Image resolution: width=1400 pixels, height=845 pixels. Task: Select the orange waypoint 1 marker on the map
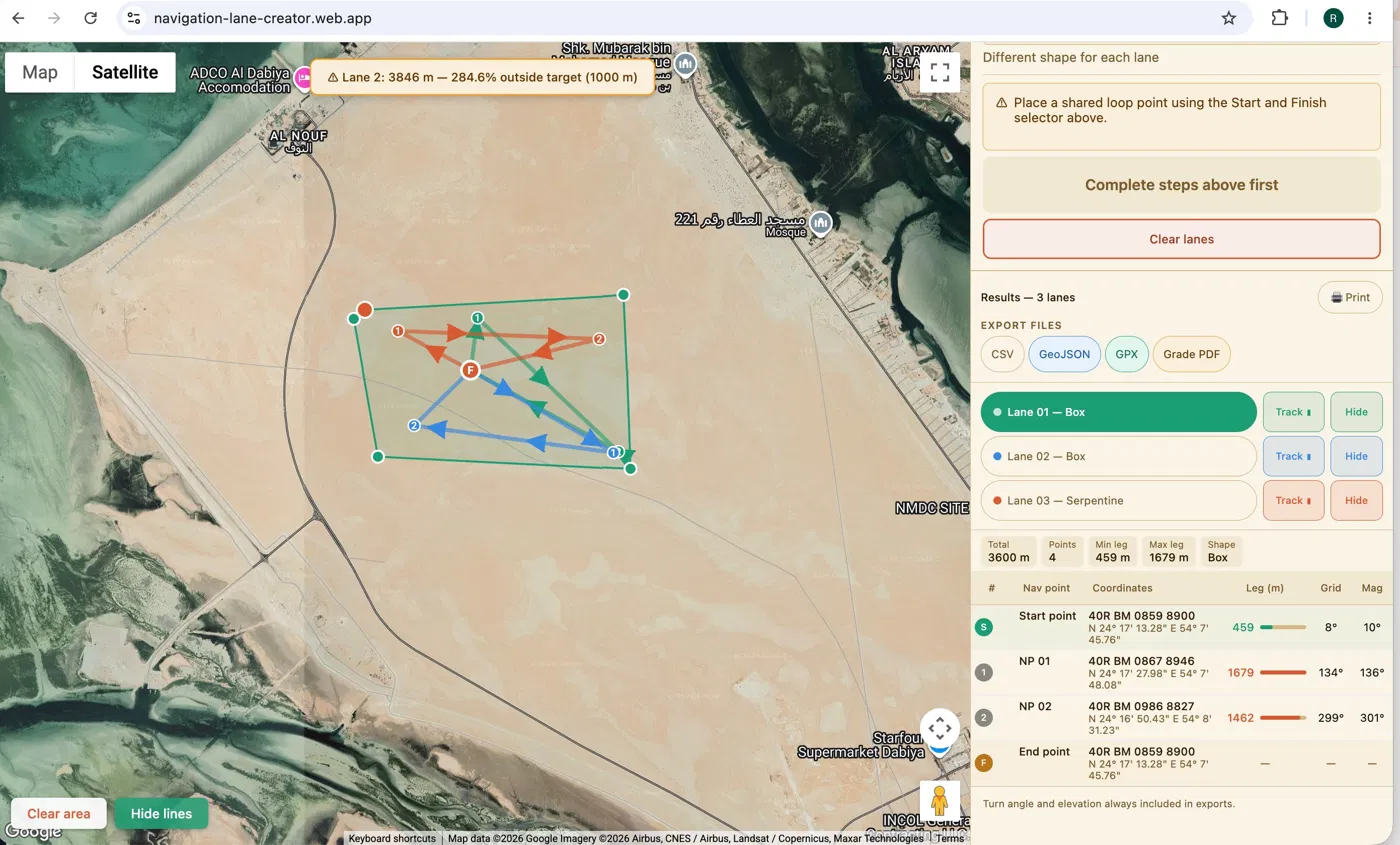tap(398, 330)
